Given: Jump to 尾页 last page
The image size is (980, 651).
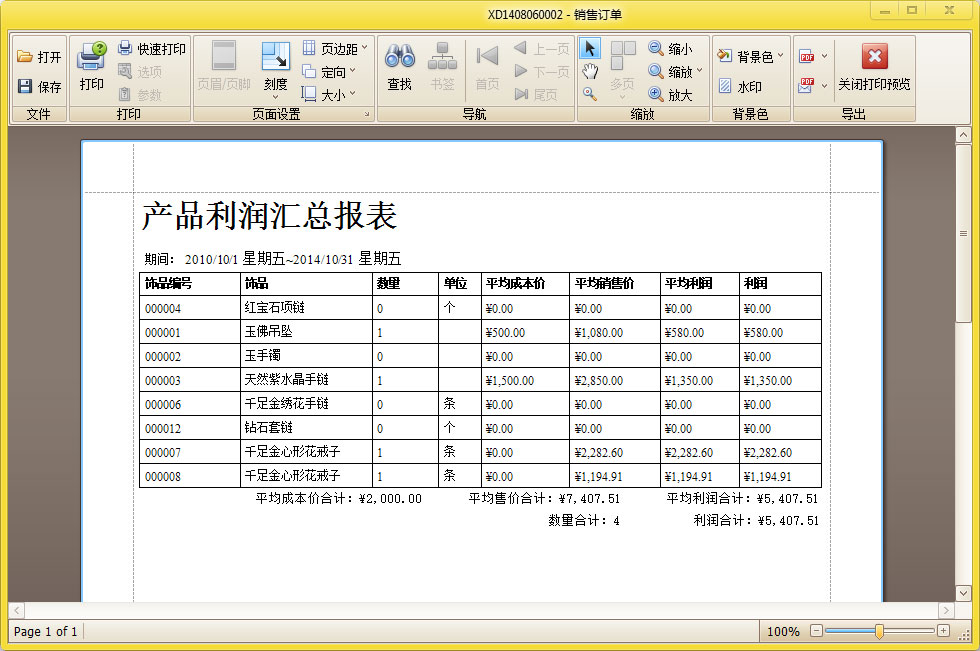Looking at the screenshot, I should [536, 94].
